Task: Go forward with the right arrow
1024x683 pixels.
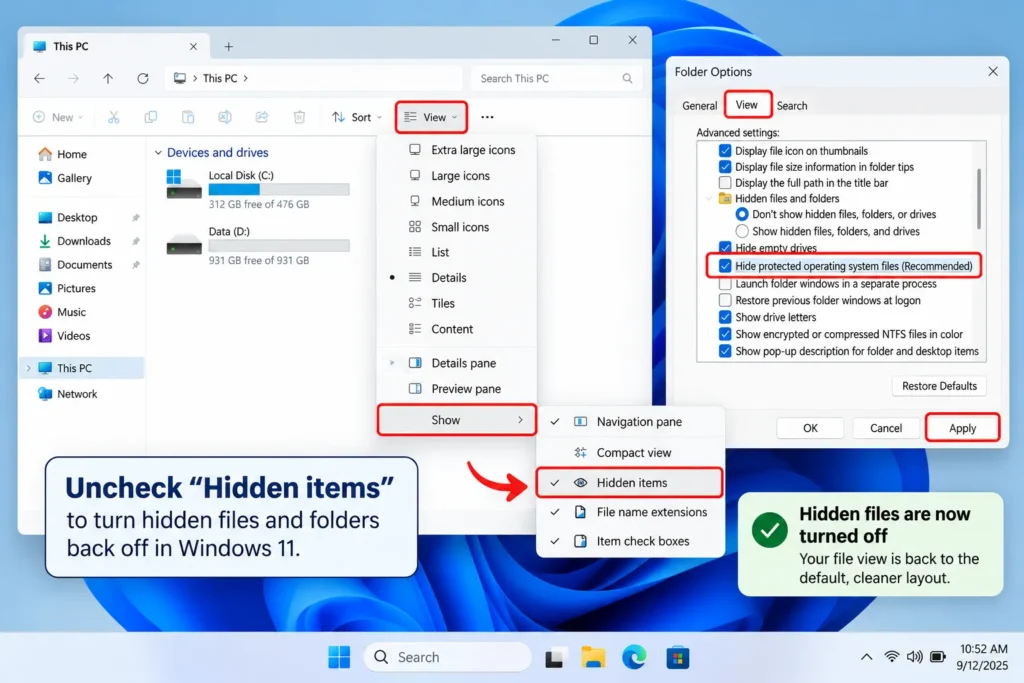Action: 73,78
